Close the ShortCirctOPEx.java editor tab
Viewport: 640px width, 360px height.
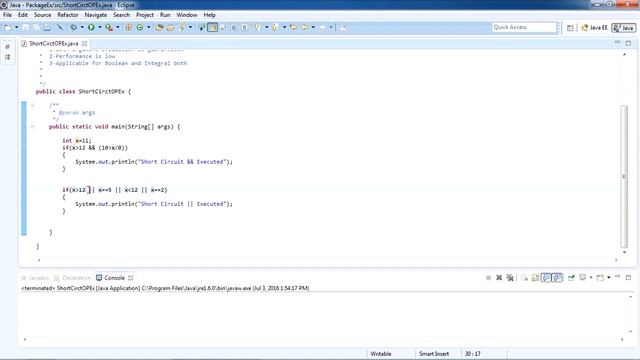pyautogui.click(x=84, y=43)
